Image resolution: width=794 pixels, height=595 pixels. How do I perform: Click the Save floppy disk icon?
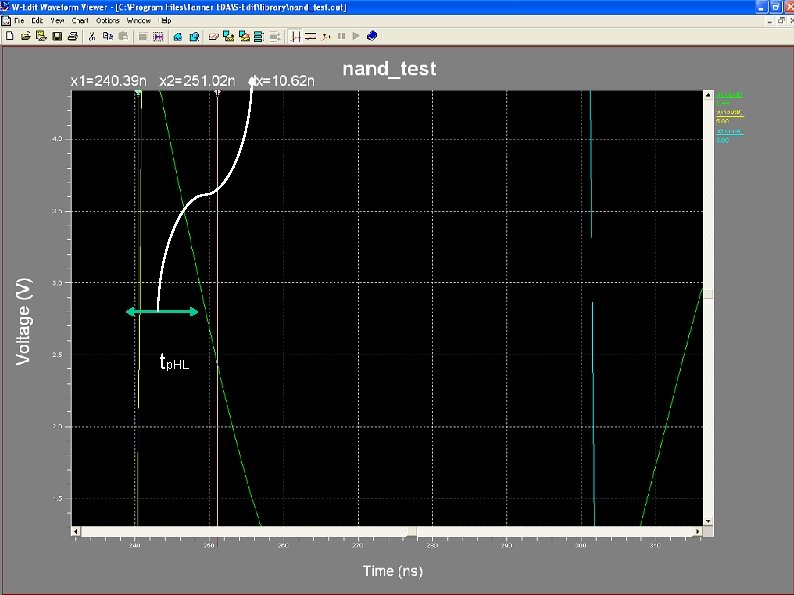pyautogui.click(x=57, y=36)
